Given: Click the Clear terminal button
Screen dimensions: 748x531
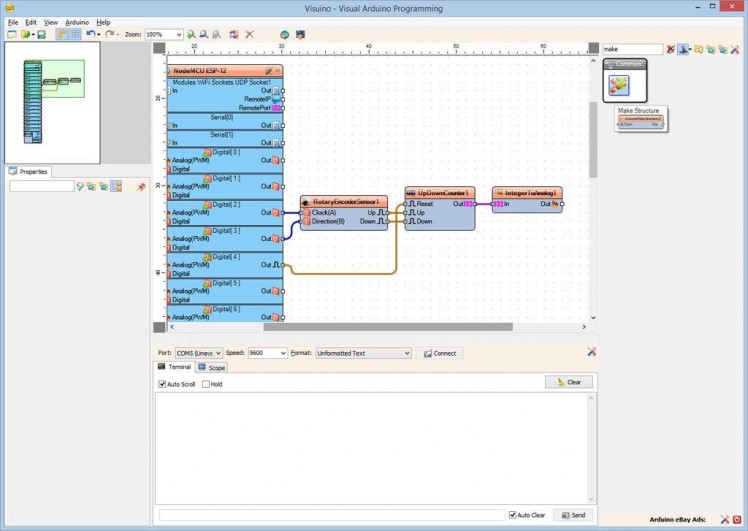Looking at the screenshot, I should click(x=569, y=382).
